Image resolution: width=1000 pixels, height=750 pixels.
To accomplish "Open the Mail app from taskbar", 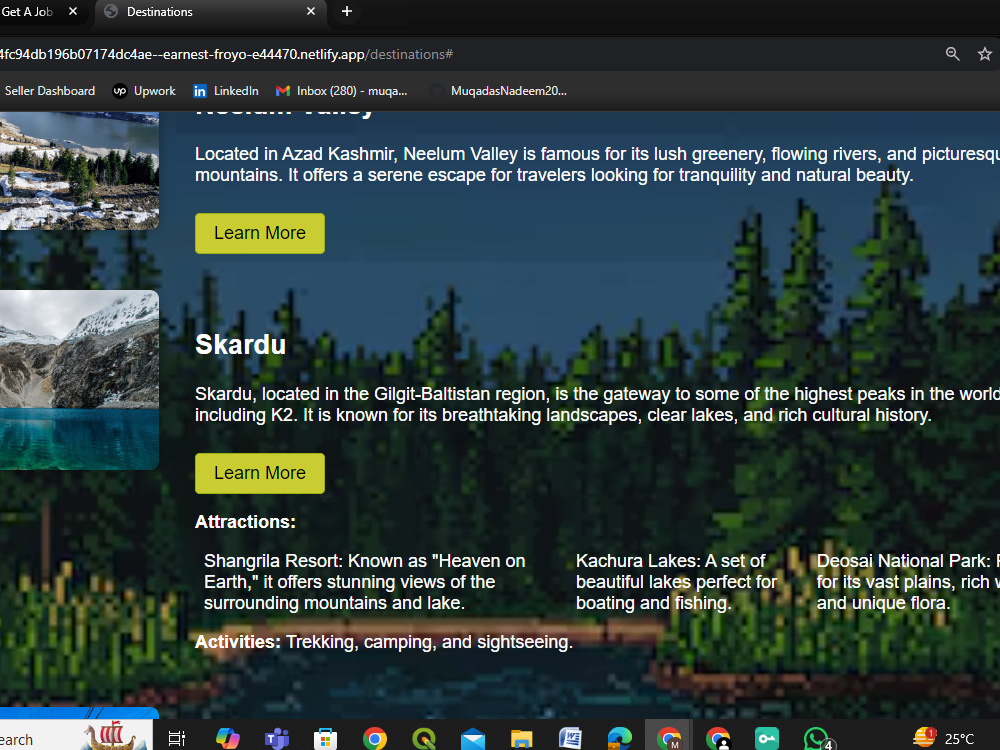I will 473,739.
